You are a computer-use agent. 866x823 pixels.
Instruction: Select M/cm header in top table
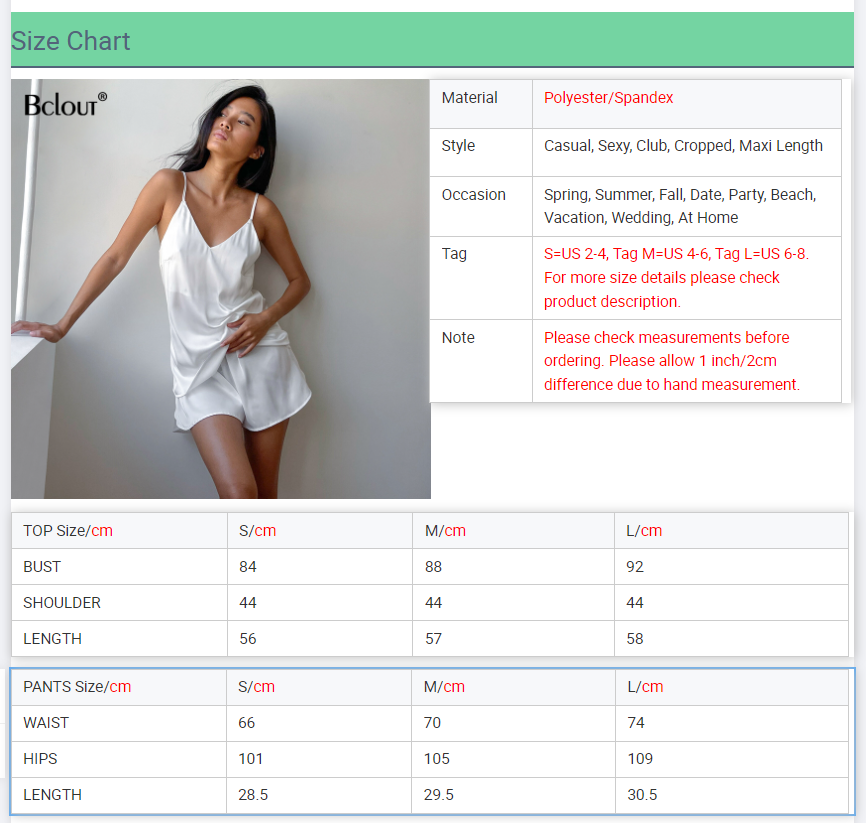pos(445,531)
